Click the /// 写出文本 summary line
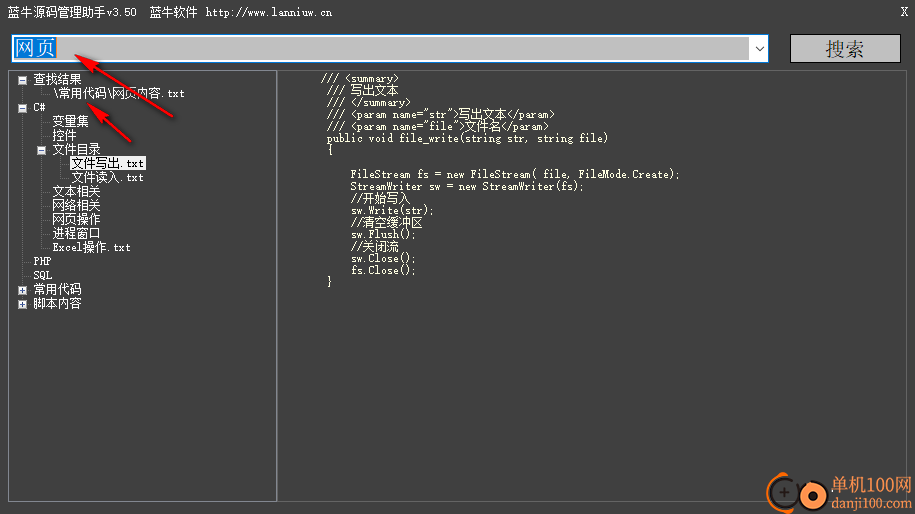 pyautogui.click(x=362, y=90)
